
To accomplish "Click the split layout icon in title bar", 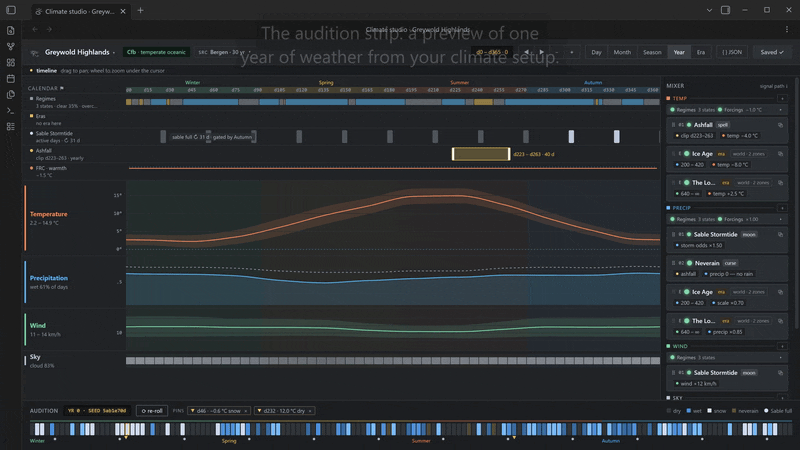I will coord(725,10).
